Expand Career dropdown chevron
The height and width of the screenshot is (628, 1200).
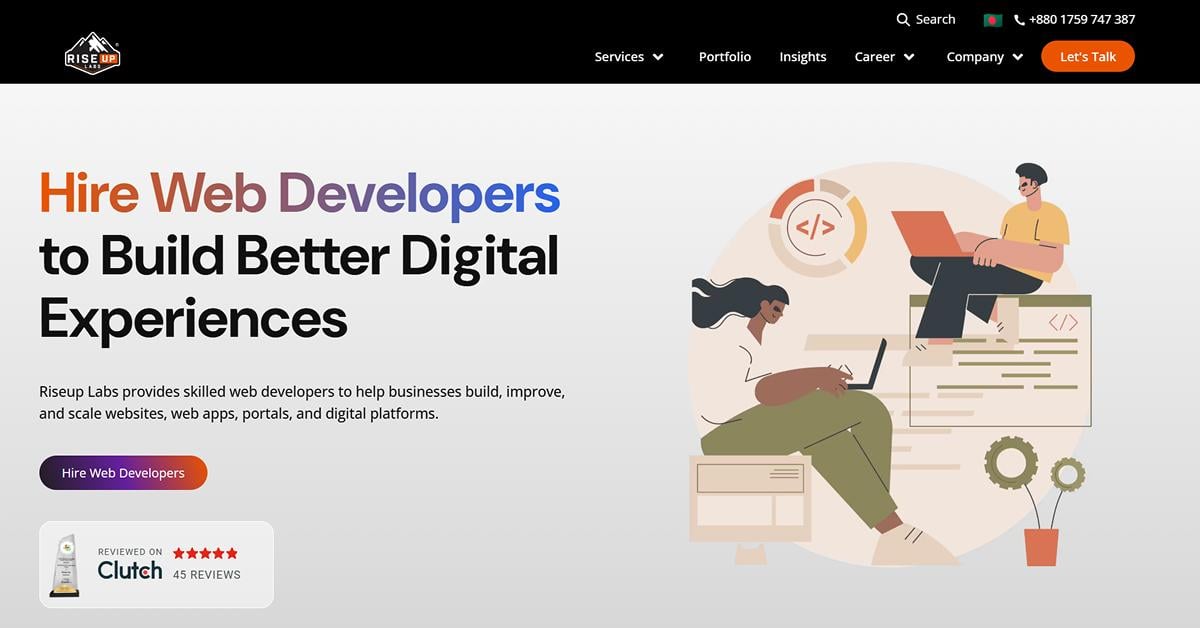909,57
